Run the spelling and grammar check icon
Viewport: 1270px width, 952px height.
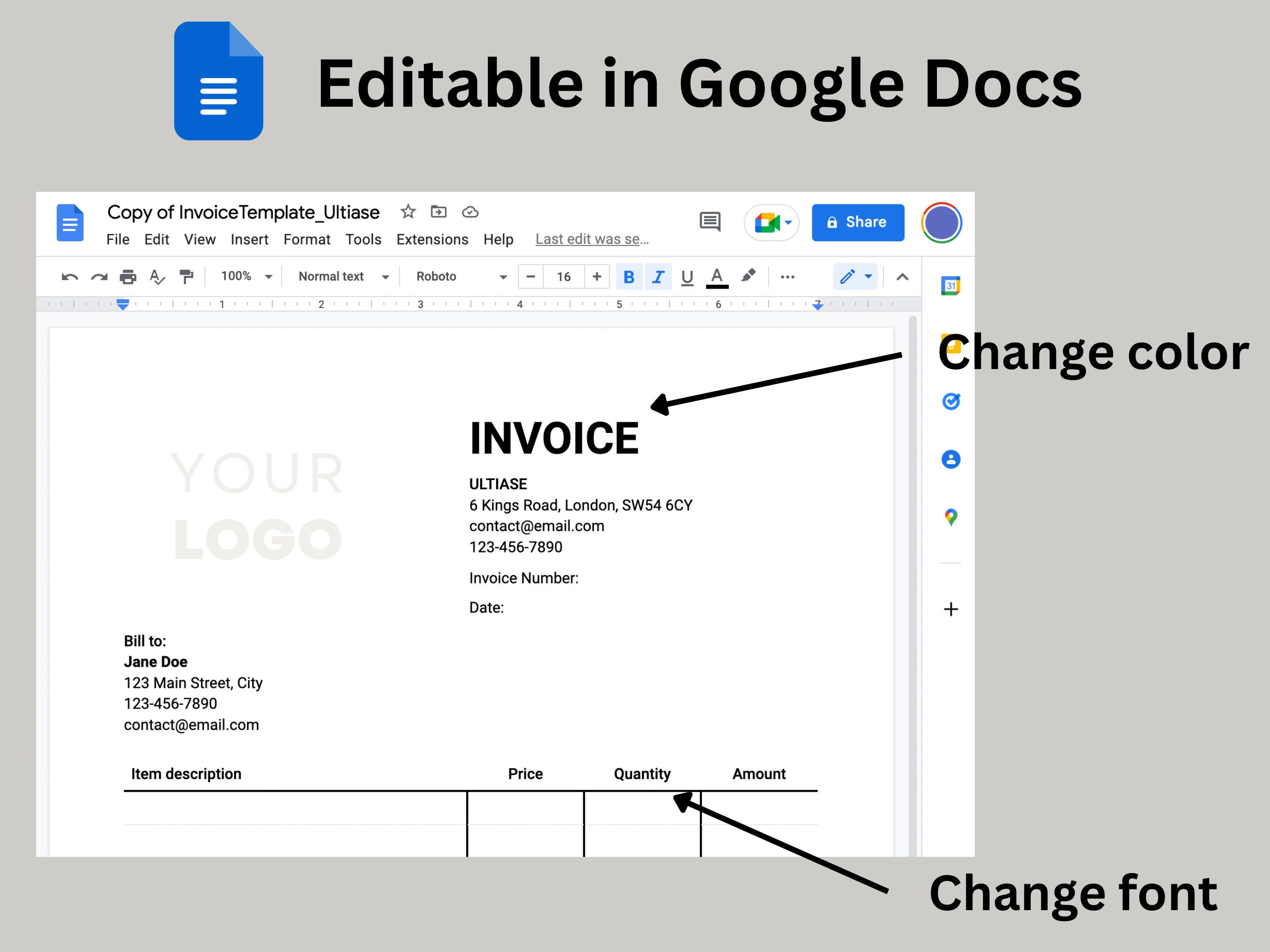tap(157, 277)
